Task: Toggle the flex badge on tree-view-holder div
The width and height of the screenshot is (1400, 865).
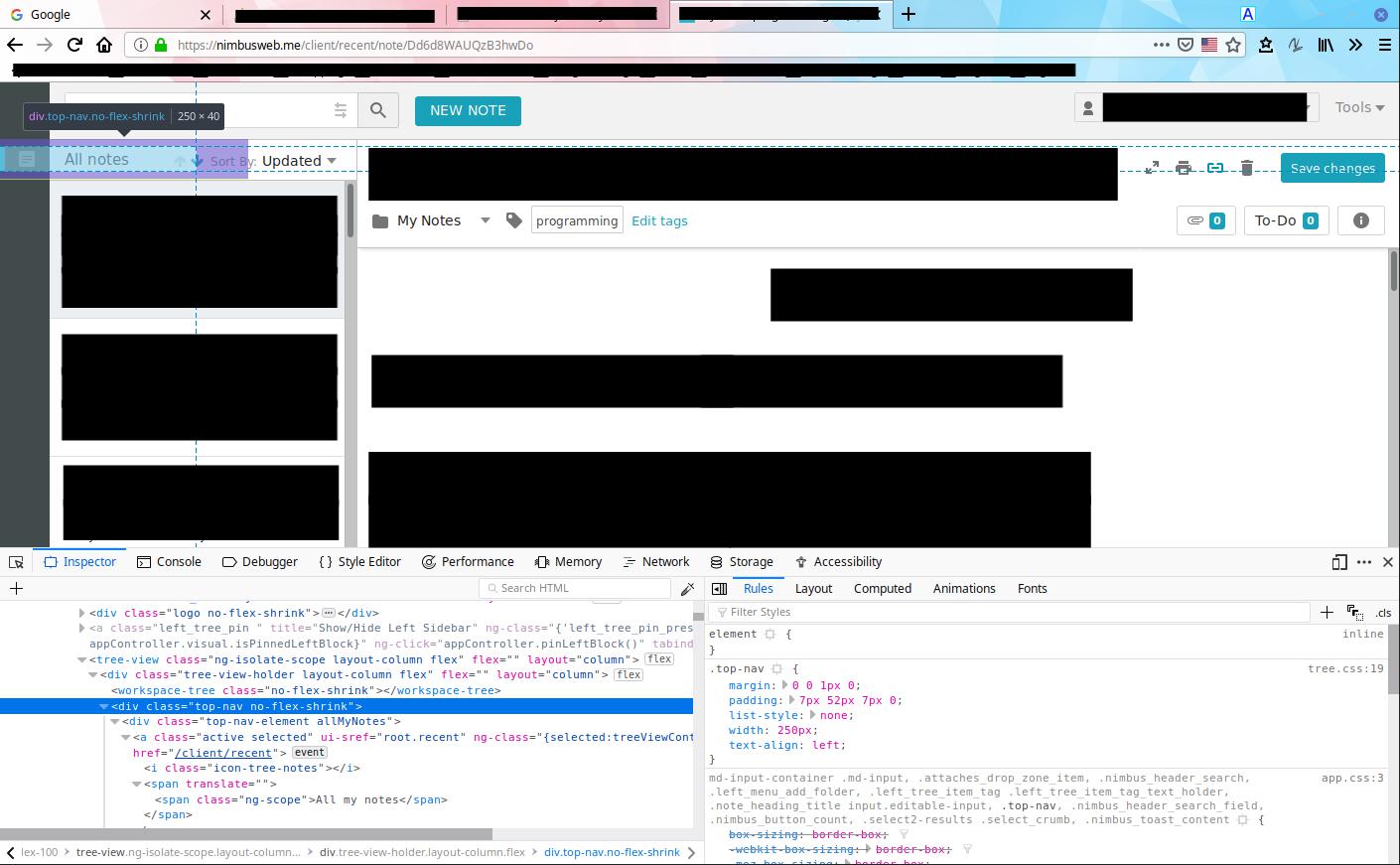Action: pyautogui.click(x=629, y=675)
